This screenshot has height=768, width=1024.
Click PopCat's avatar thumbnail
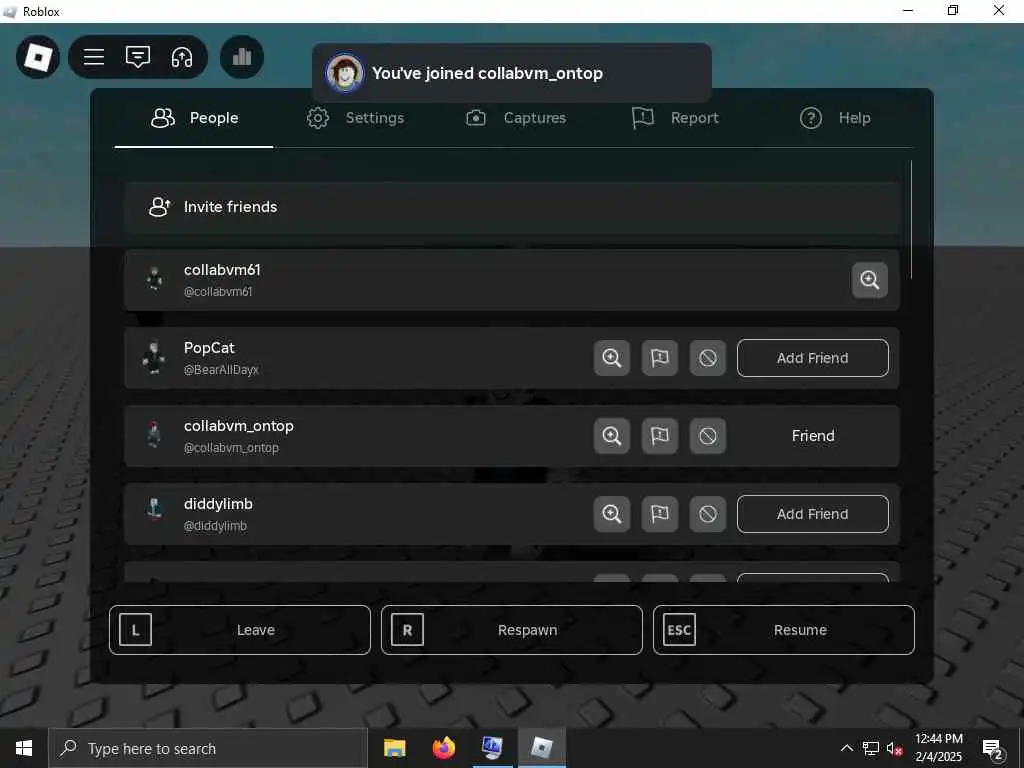click(154, 358)
